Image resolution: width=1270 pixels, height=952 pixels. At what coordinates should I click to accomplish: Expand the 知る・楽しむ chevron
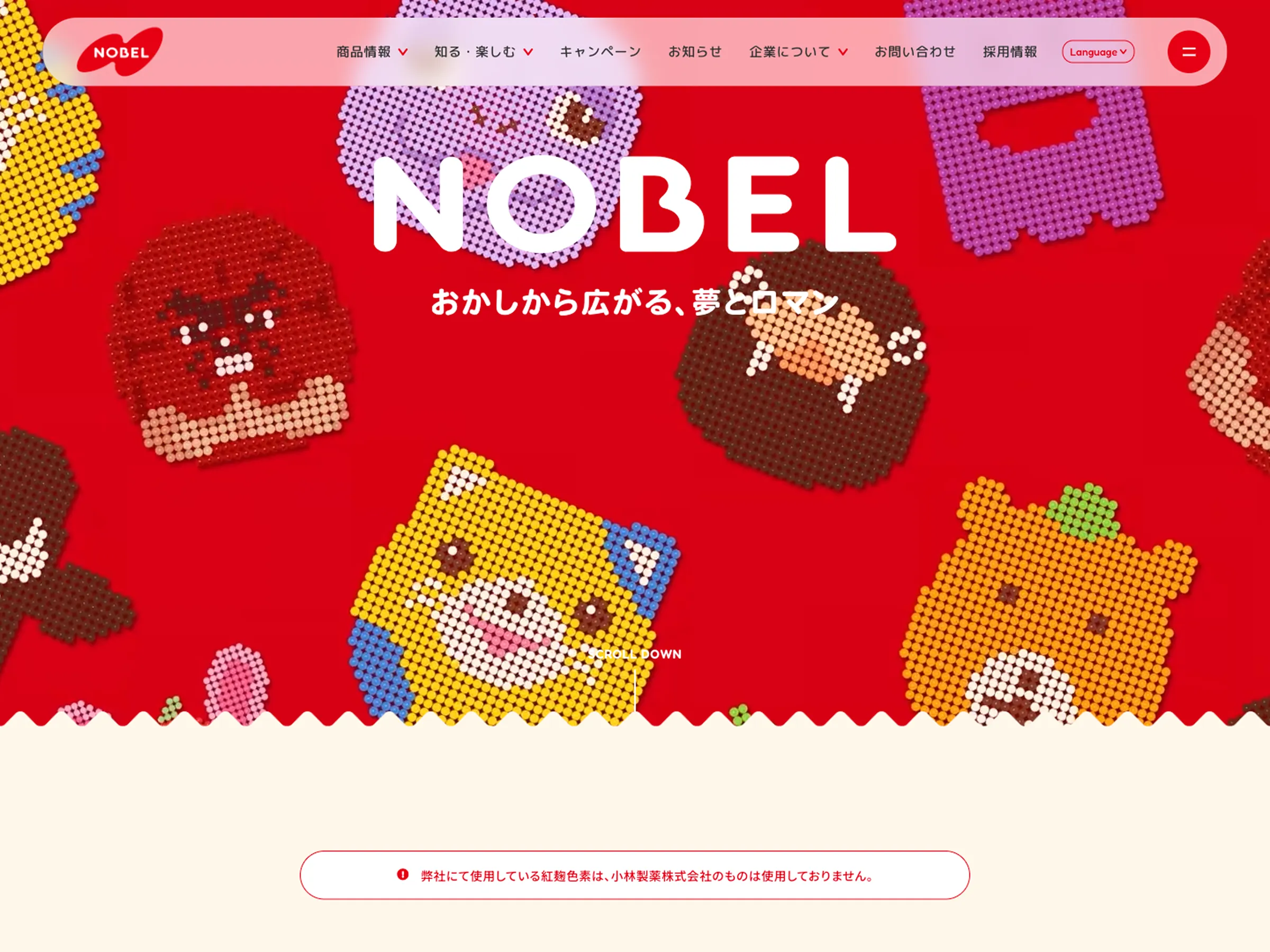pos(528,52)
